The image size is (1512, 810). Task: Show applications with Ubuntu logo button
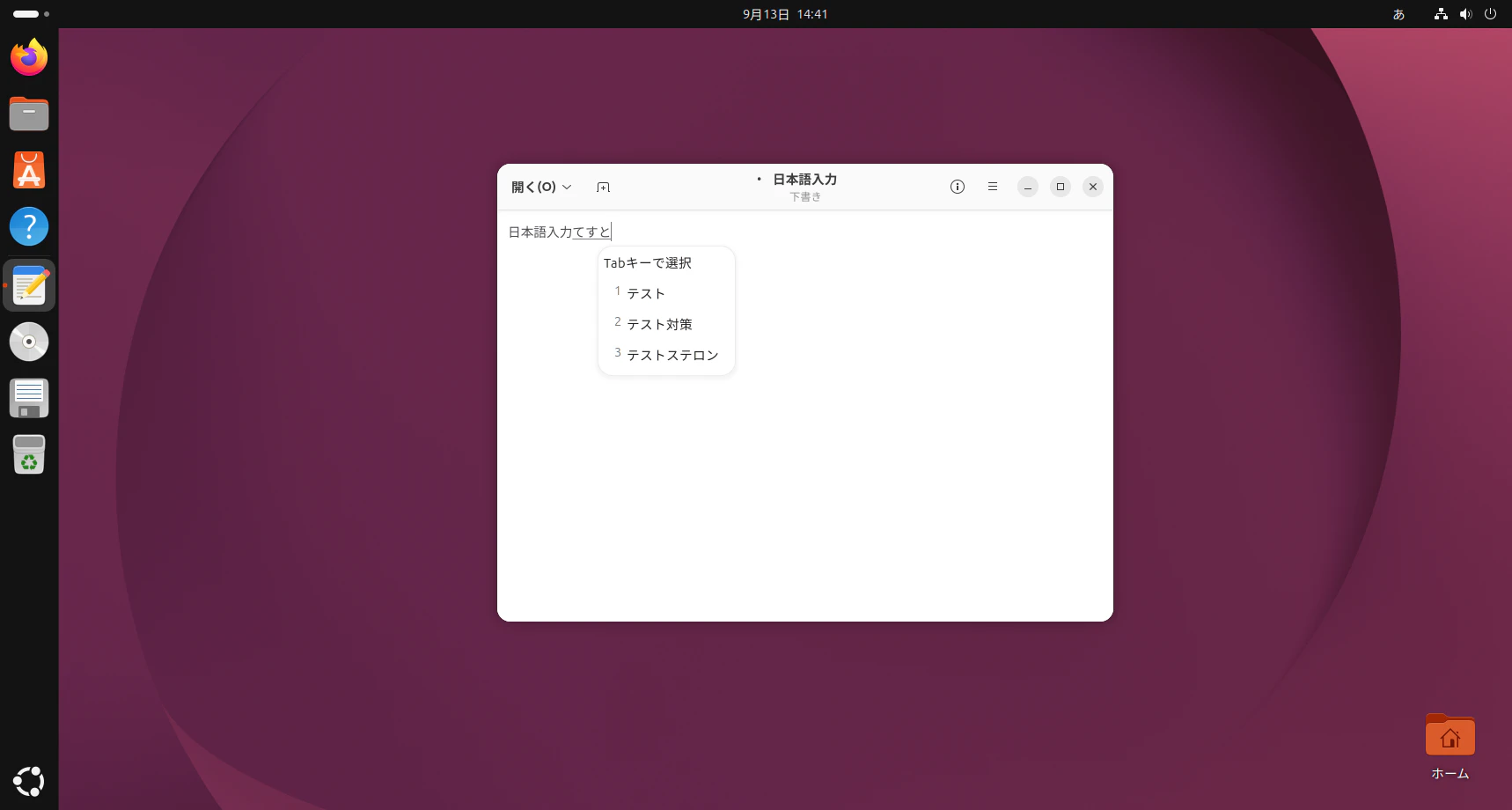click(29, 781)
